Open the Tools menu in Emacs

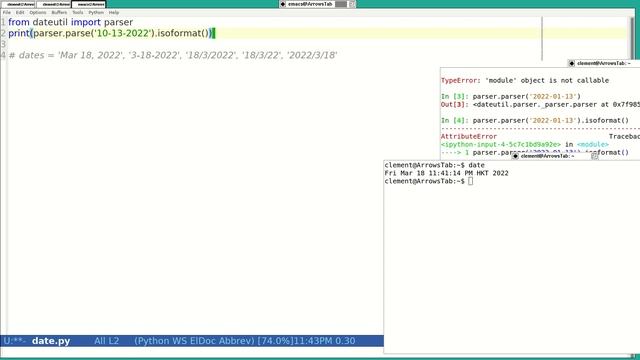click(78, 13)
